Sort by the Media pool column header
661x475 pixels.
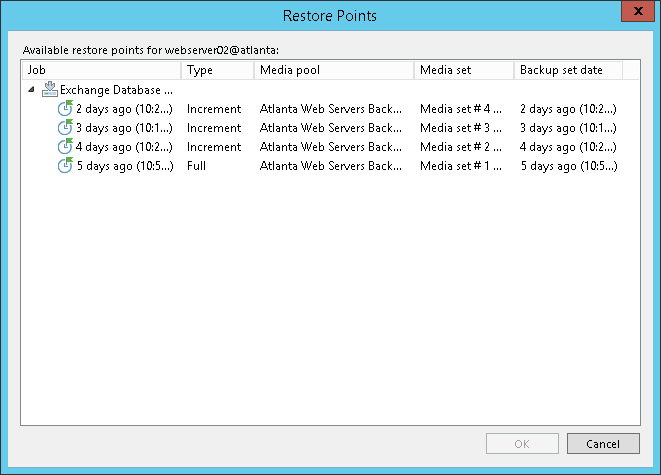point(333,70)
